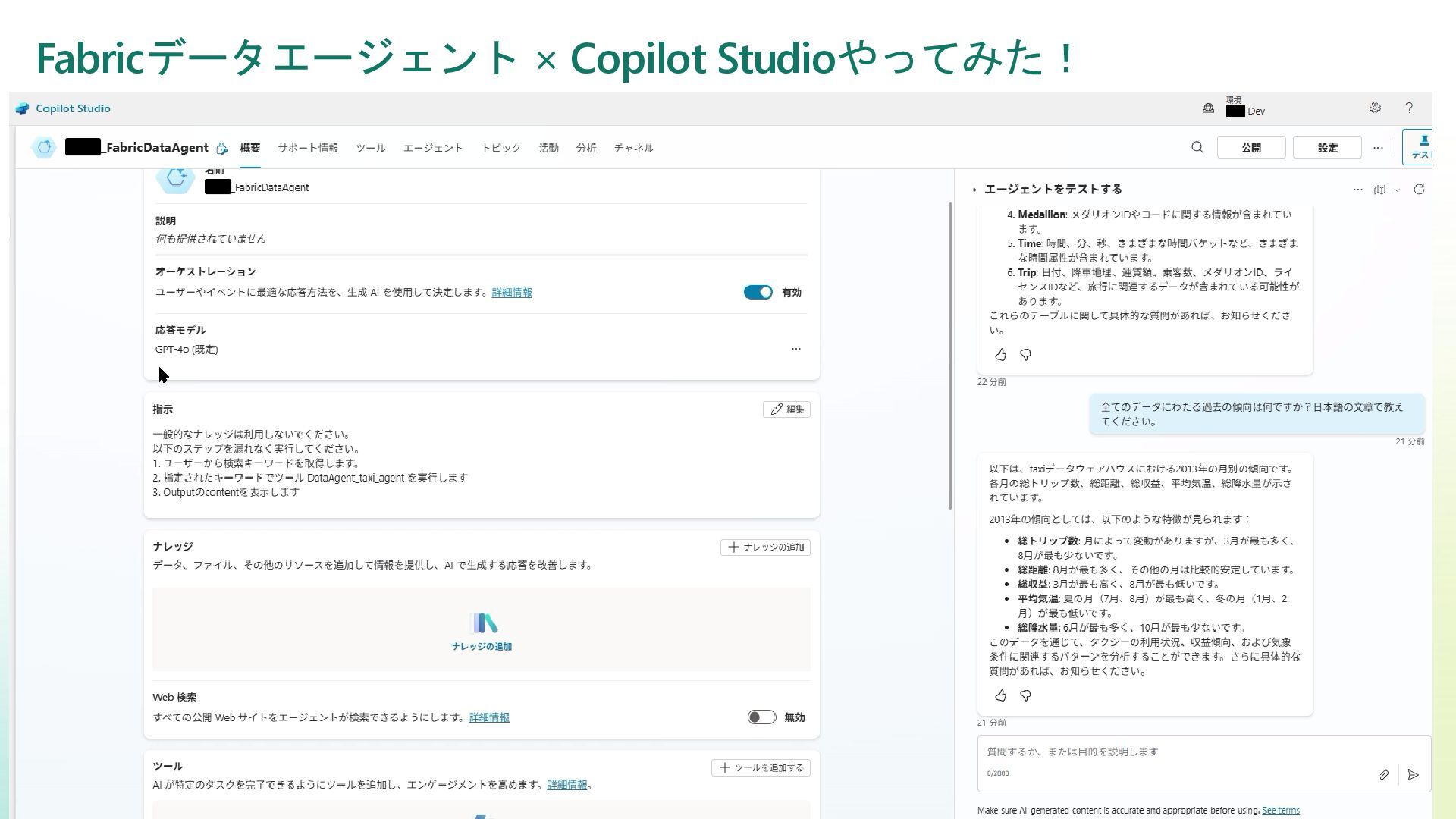Click the activity map icon in test panel
This screenshot has width=1456, height=819.
click(1379, 190)
